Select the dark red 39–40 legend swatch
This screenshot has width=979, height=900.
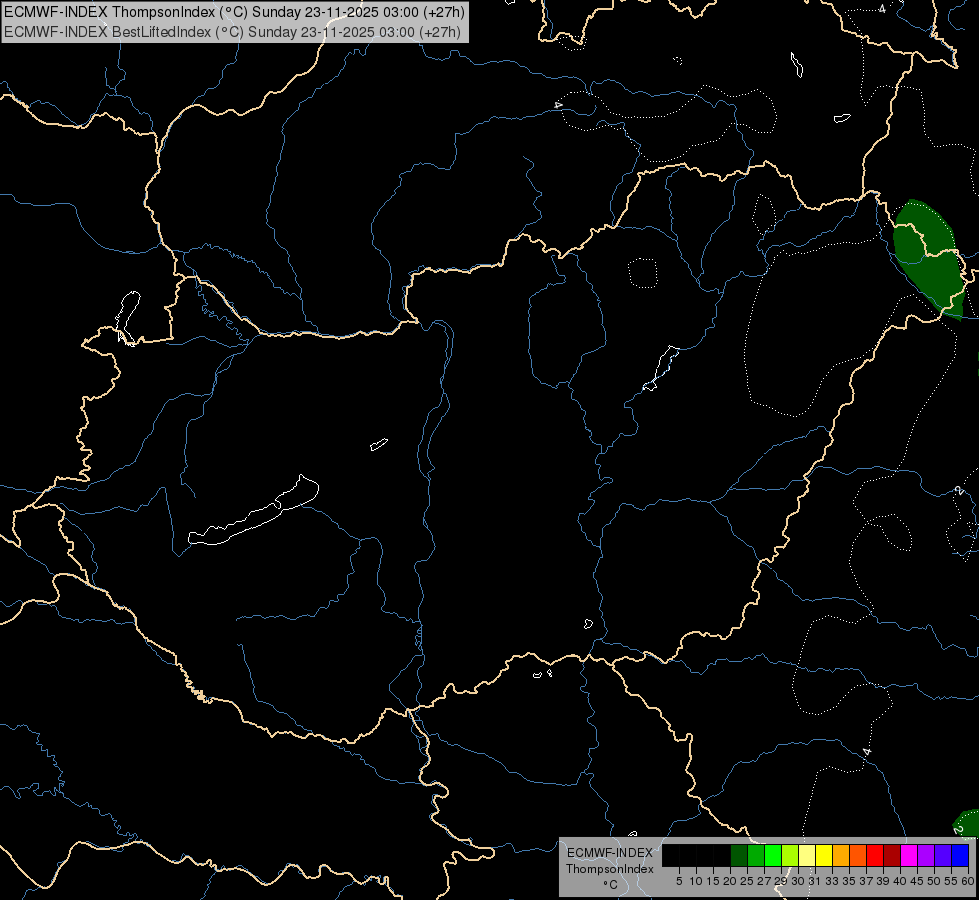(892, 856)
